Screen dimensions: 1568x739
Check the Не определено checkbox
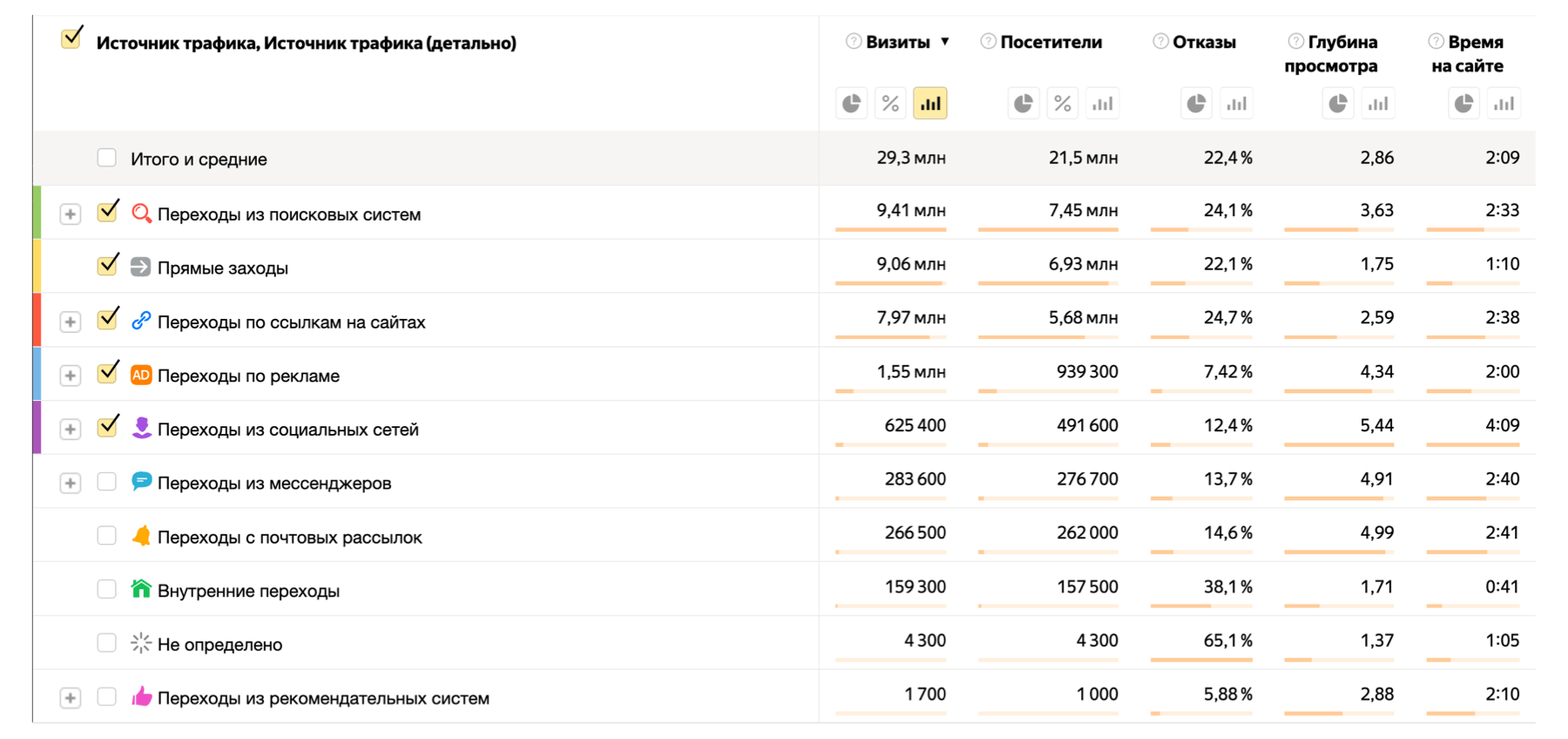[106, 643]
